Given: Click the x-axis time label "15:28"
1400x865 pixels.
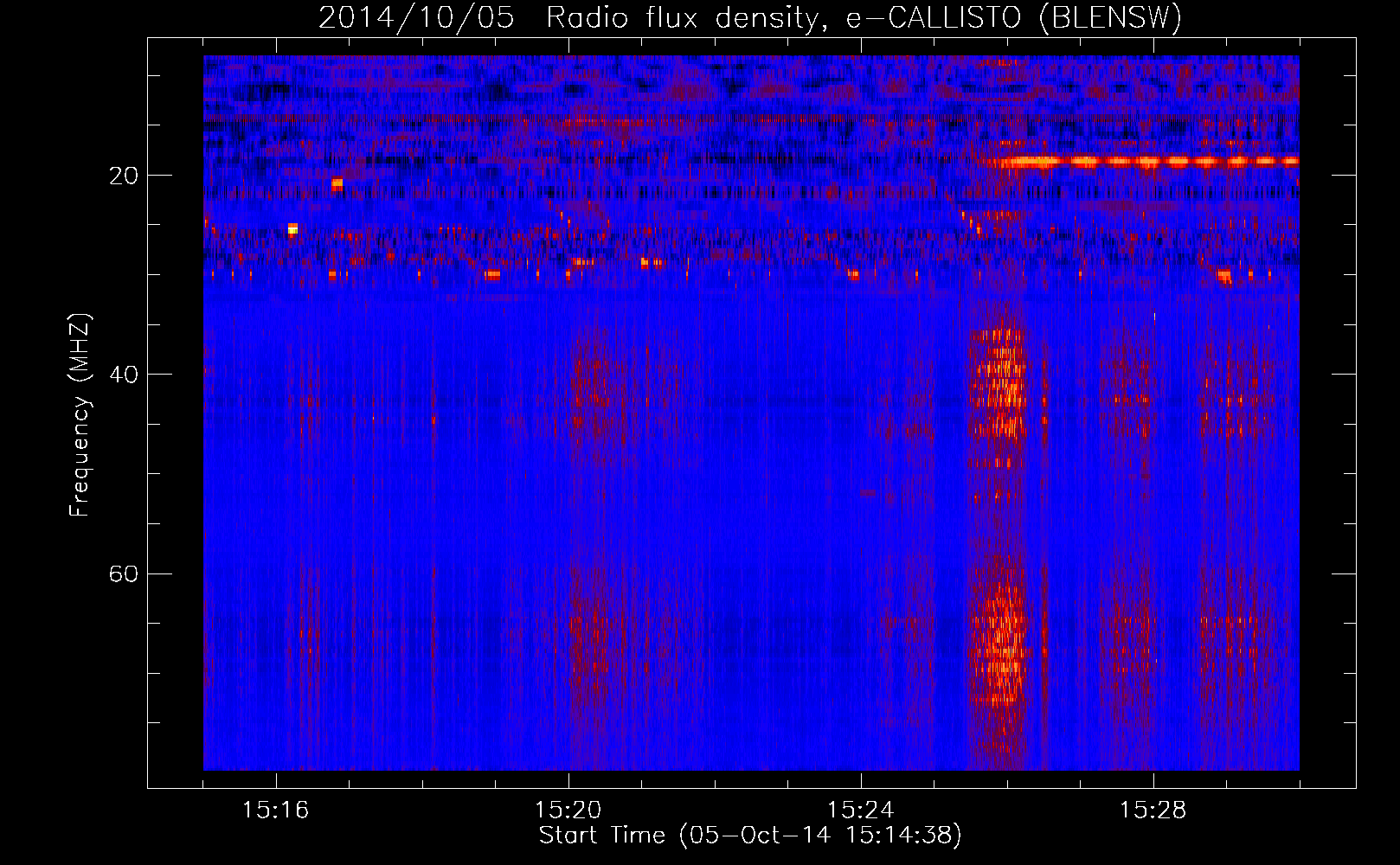Looking at the screenshot, I should pyautogui.click(x=1153, y=811).
